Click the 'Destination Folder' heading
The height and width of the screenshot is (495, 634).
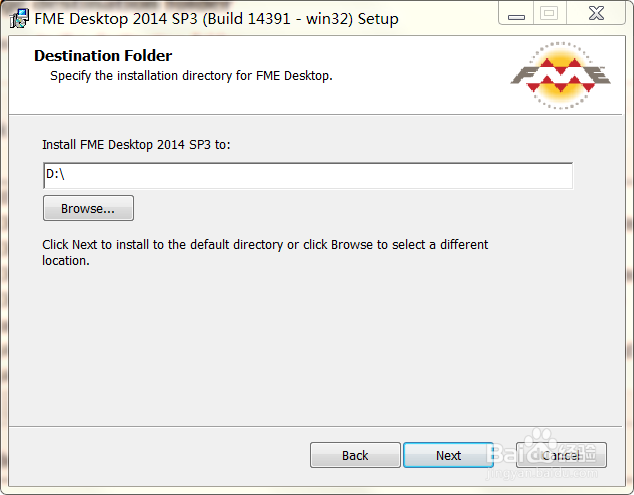(x=103, y=56)
